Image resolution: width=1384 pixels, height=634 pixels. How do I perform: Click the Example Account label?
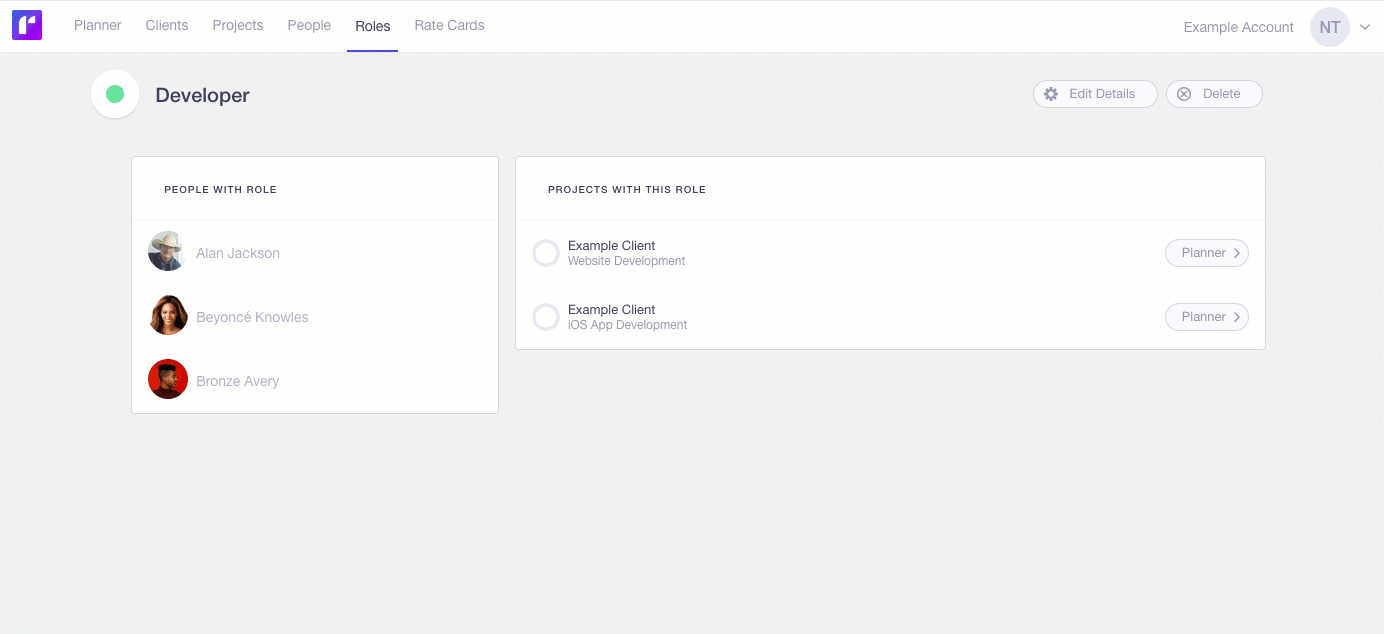click(x=1238, y=27)
